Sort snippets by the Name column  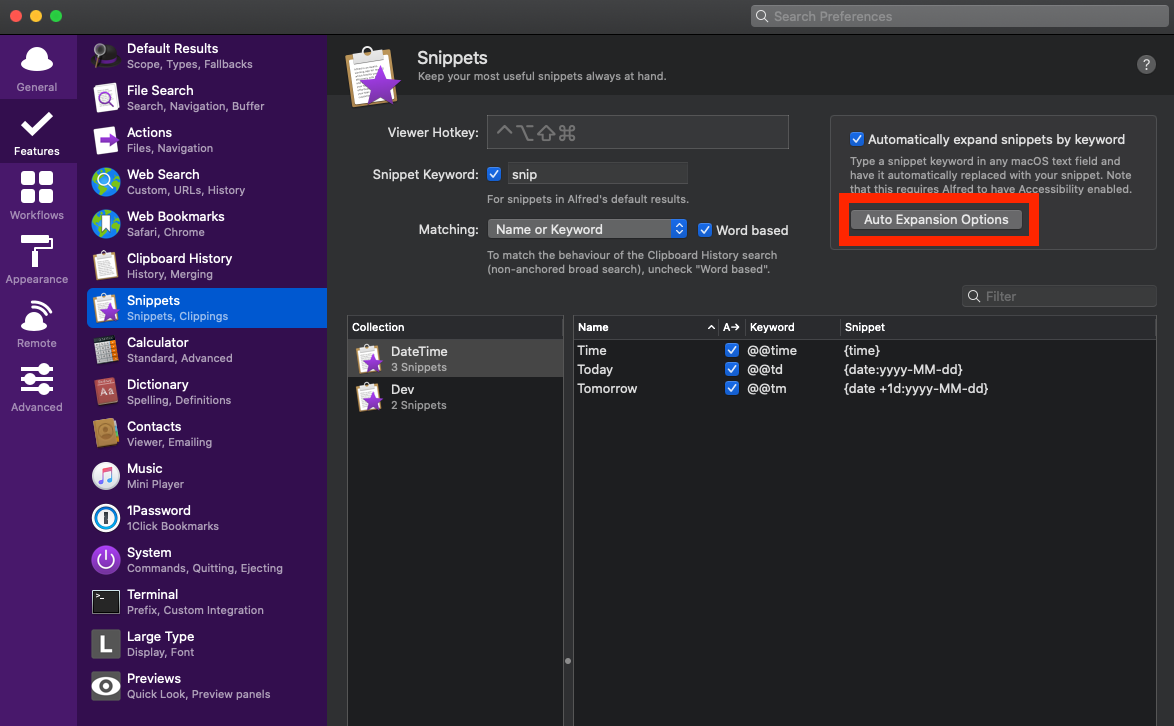pos(640,327)
